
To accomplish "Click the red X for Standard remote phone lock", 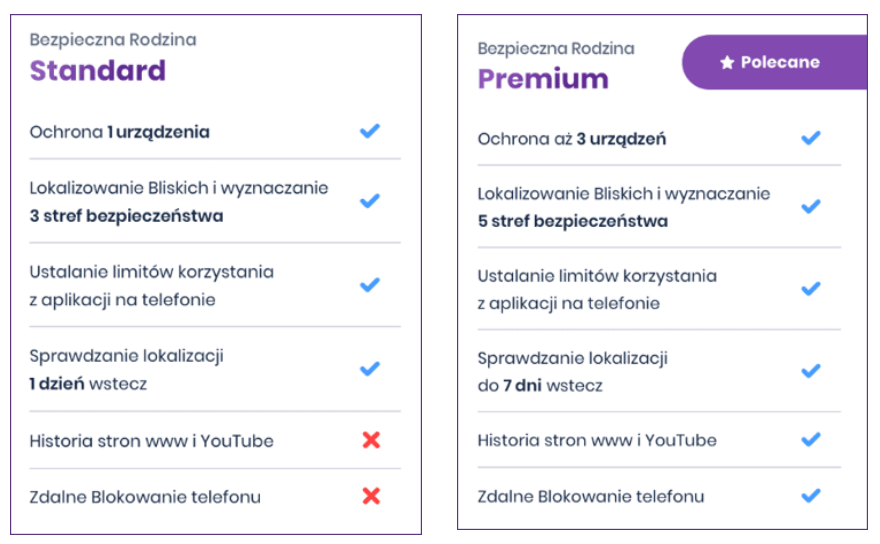I will click(371, 496).
